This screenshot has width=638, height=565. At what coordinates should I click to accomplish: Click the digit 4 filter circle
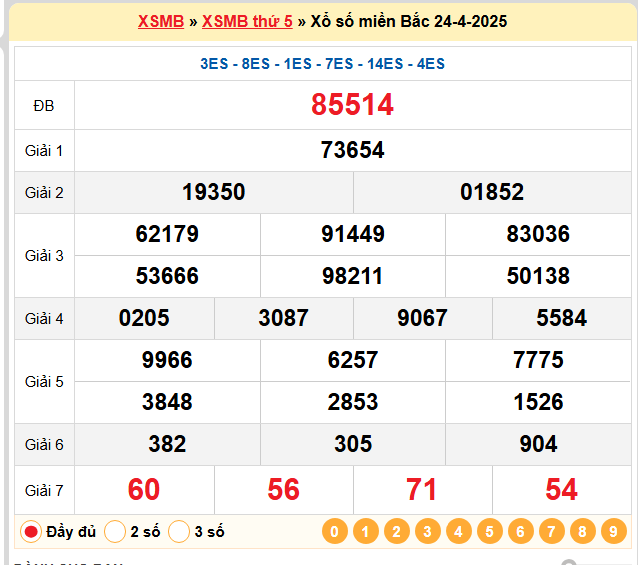459,531
